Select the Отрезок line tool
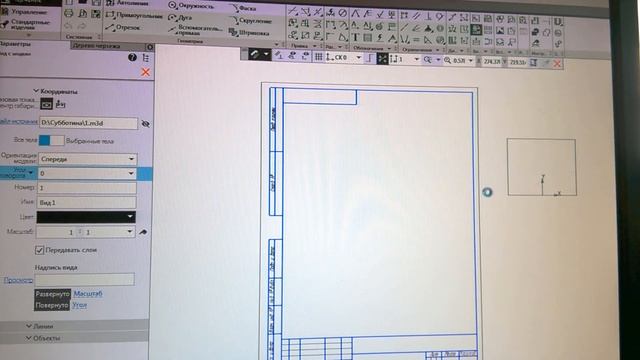The height and width of the screenshot is (360, 640). coord(123,27)
